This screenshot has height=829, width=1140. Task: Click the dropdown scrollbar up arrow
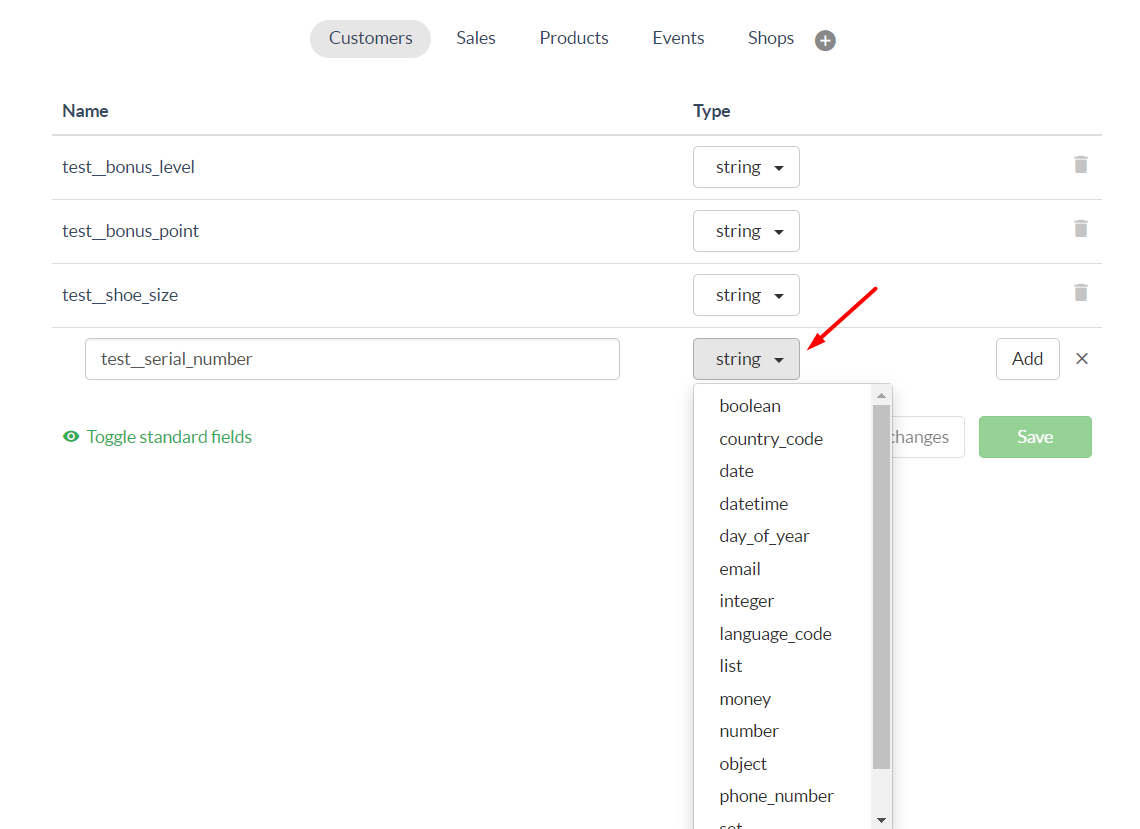(881, 396)
